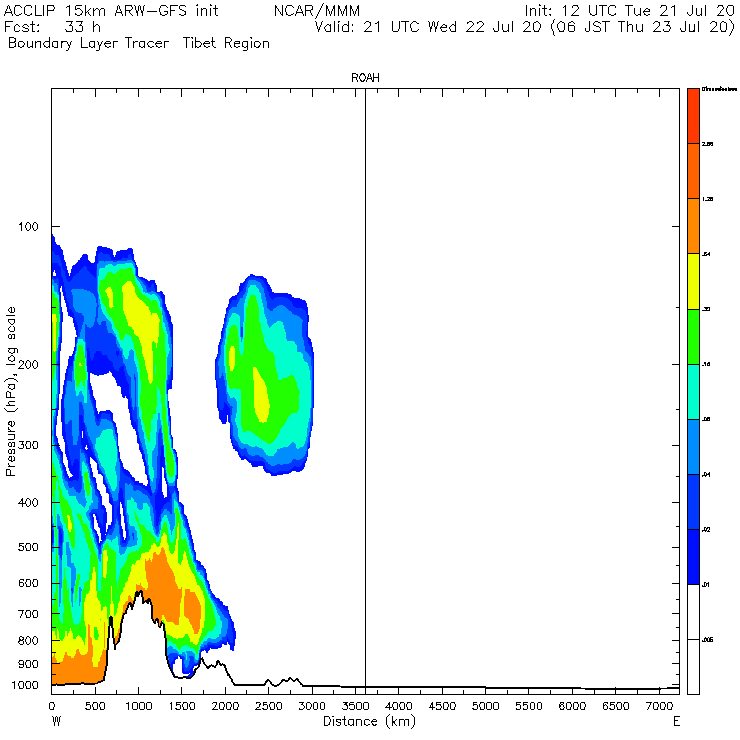Click the 700 hPa pressure tick label

pyautogui.click(x=28, y=614)
